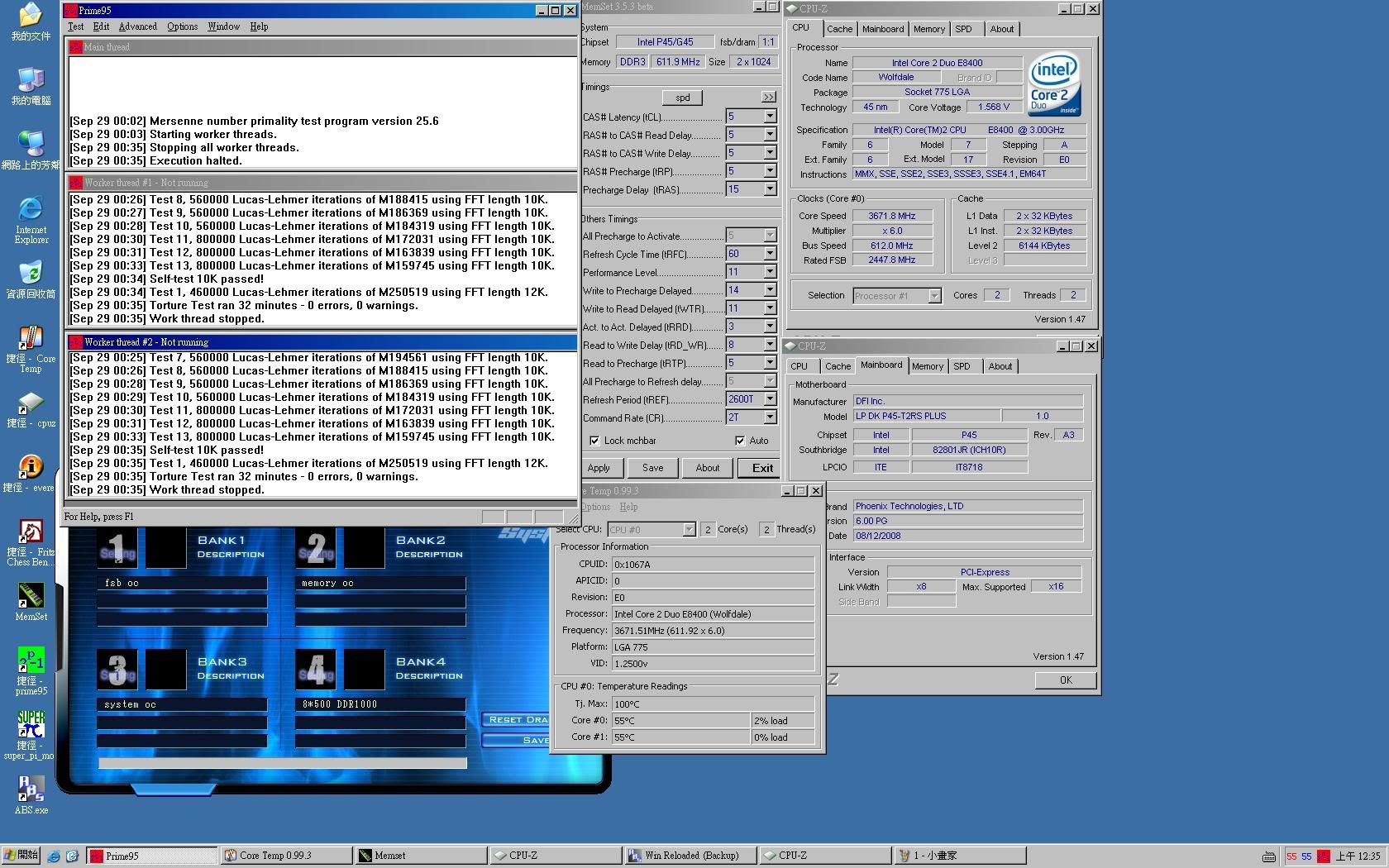The width and height of the screenshot is (1389, 868).
Task: Launch the ABS.exe desktop icon
Action: (31, 795)
